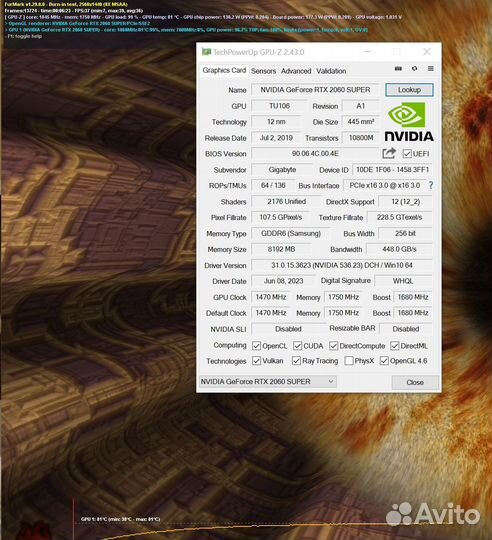This screenshot has width=492, height=540.
Task: Click the NVIDIA logo image
Action: (x=409, y=122)
